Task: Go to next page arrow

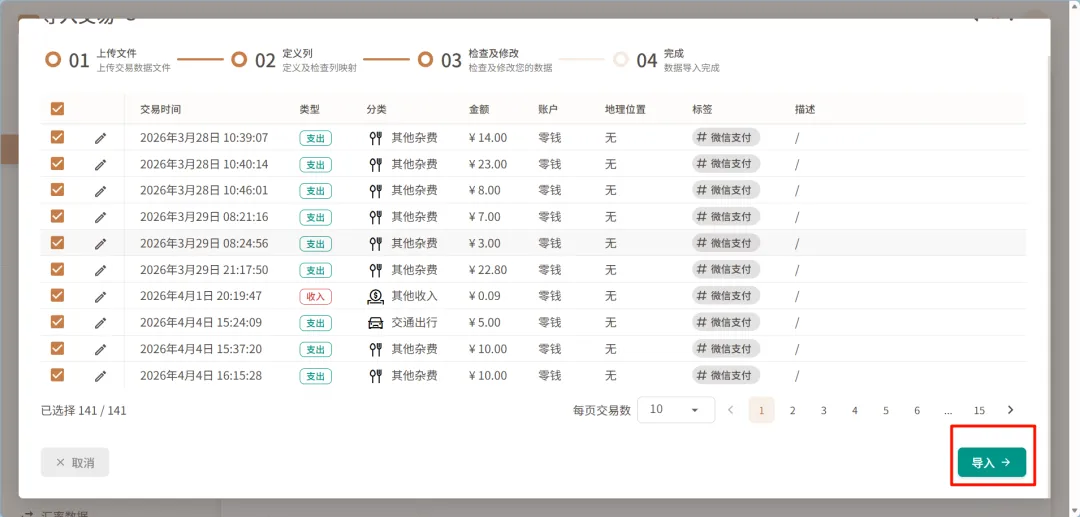Action: click(x=1010, y=410)
